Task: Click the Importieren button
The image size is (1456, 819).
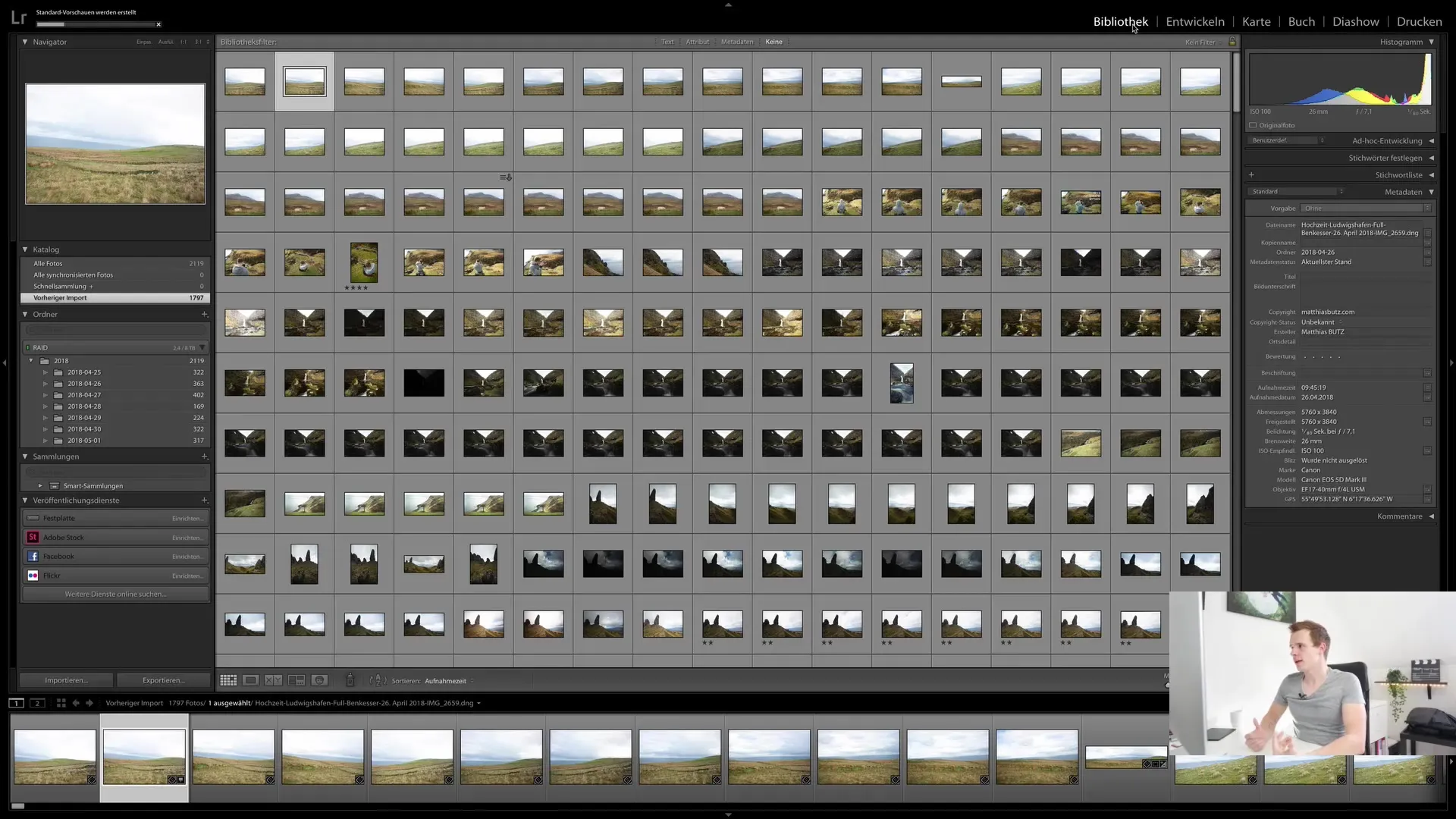Action: (65, 680)
